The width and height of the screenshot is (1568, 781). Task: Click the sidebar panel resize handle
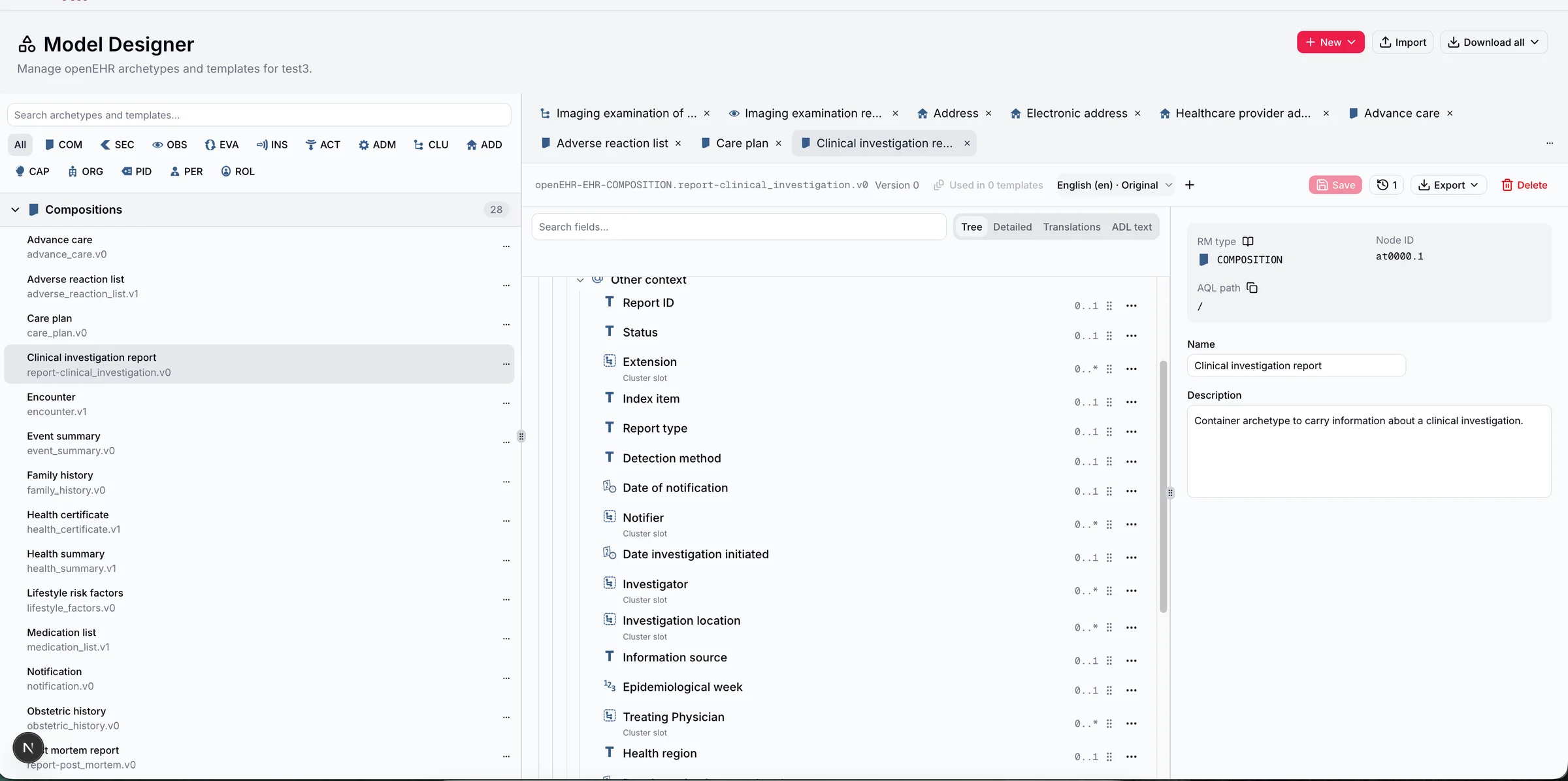(521, 437)
